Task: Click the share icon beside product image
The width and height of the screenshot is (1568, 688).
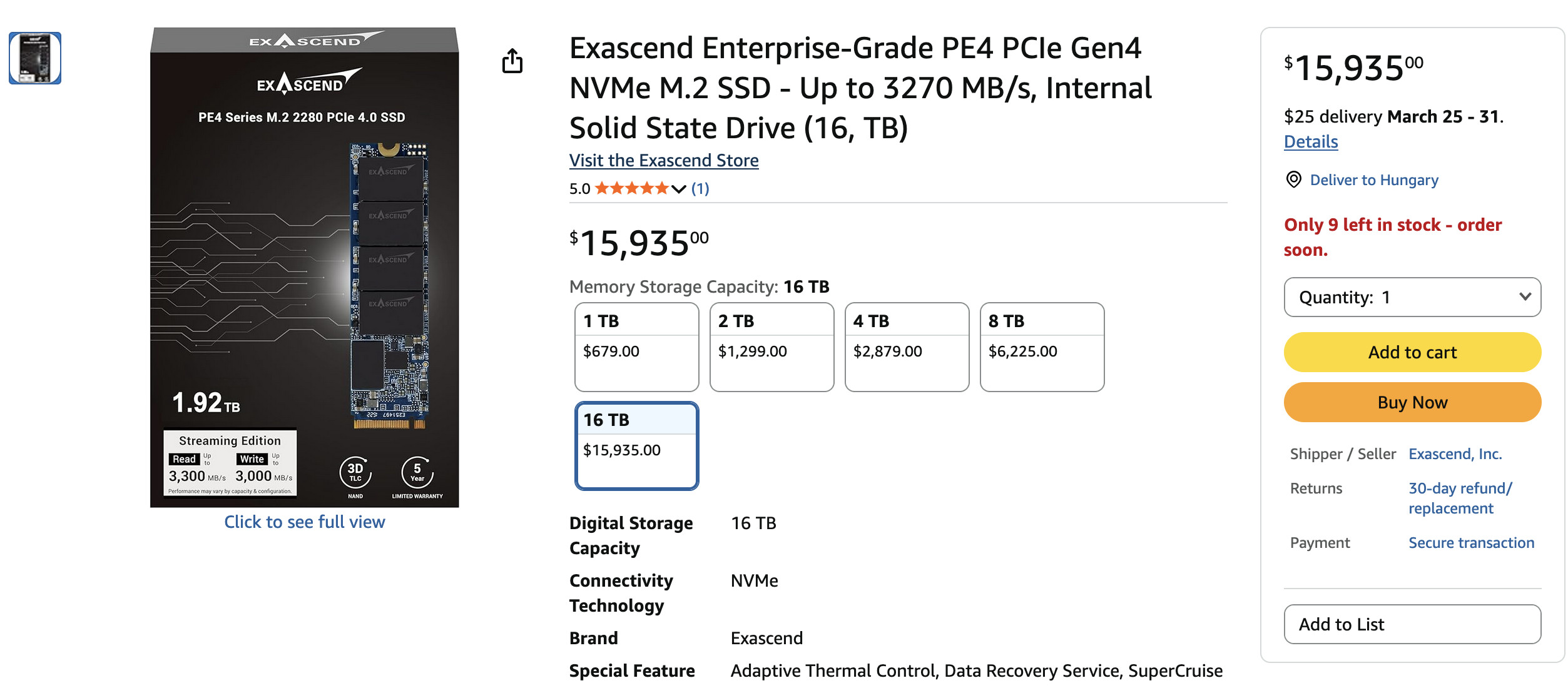Action: 512,61
